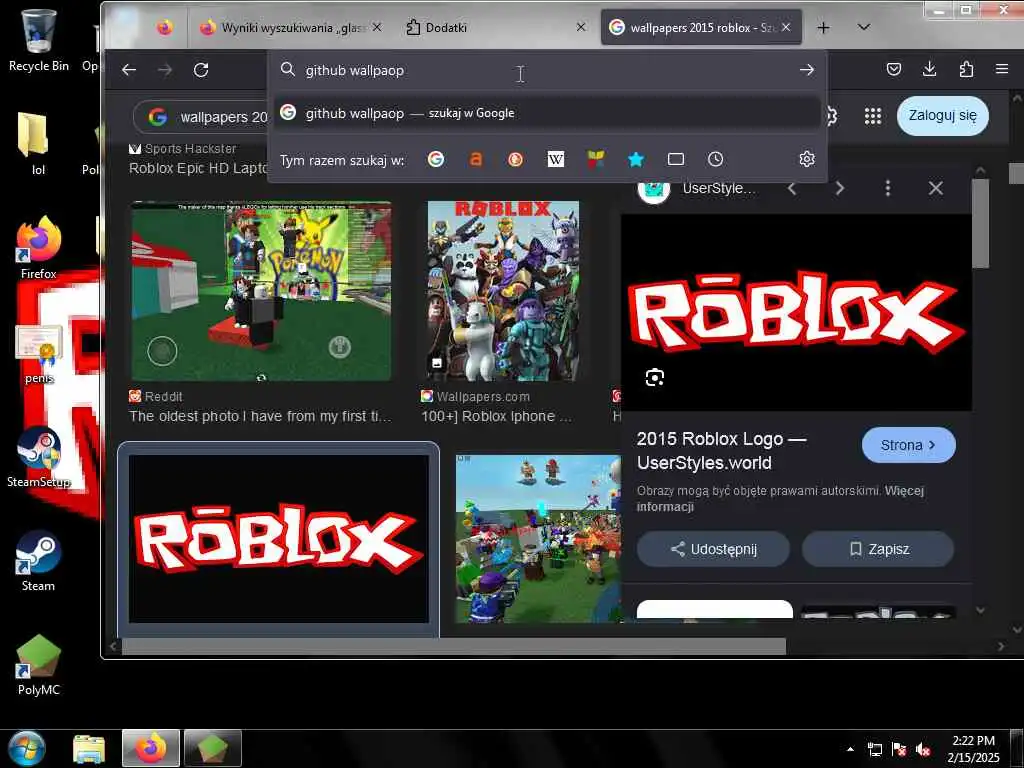This screenshot has width=1024, height=768.
Task: Open the muted volume tray icon
Action: click(923, 749)
